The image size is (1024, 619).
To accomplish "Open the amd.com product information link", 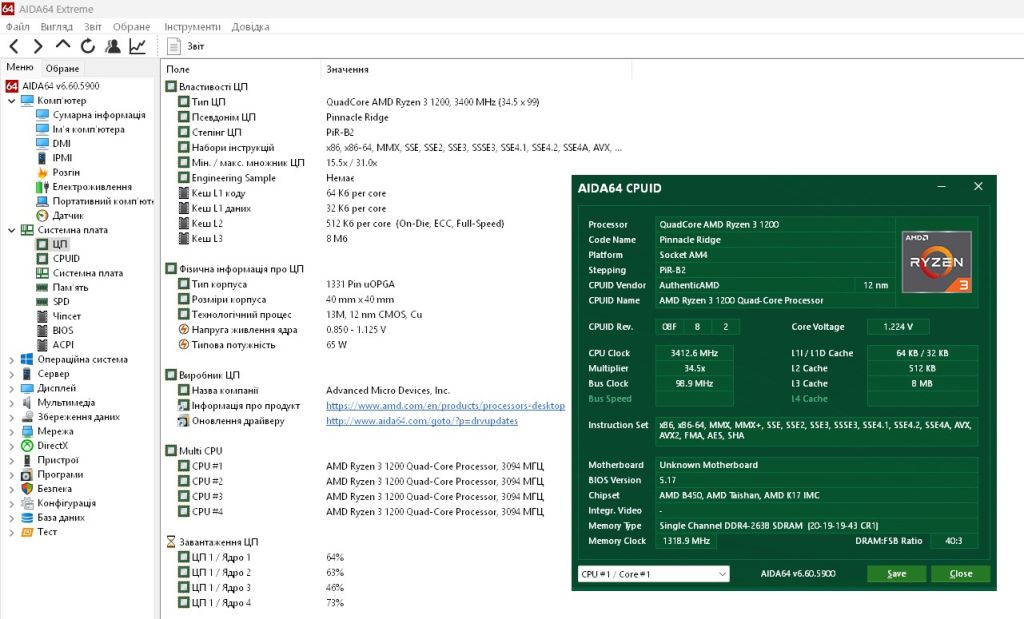I will 445,405.
